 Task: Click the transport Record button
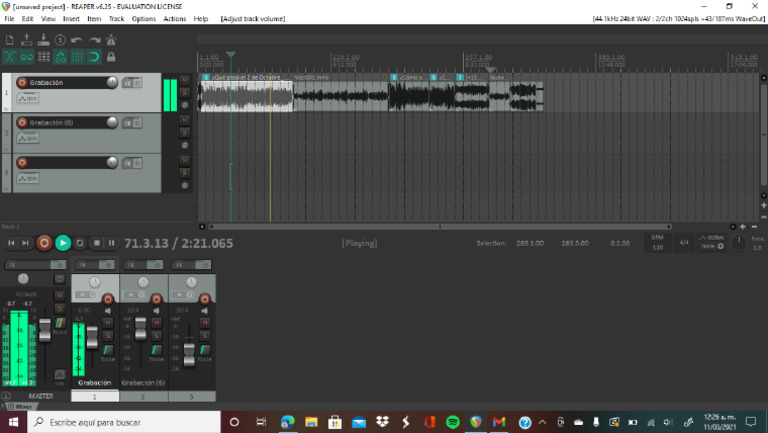click(44, 242)
